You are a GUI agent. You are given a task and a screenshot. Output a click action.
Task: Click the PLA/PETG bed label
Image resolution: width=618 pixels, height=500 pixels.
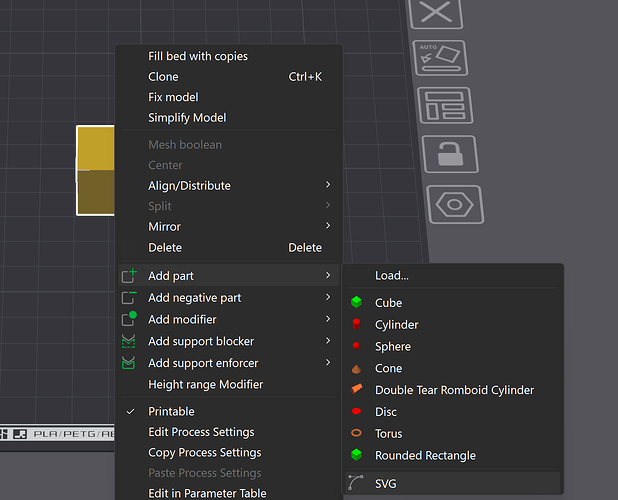[x=74, y=434]
